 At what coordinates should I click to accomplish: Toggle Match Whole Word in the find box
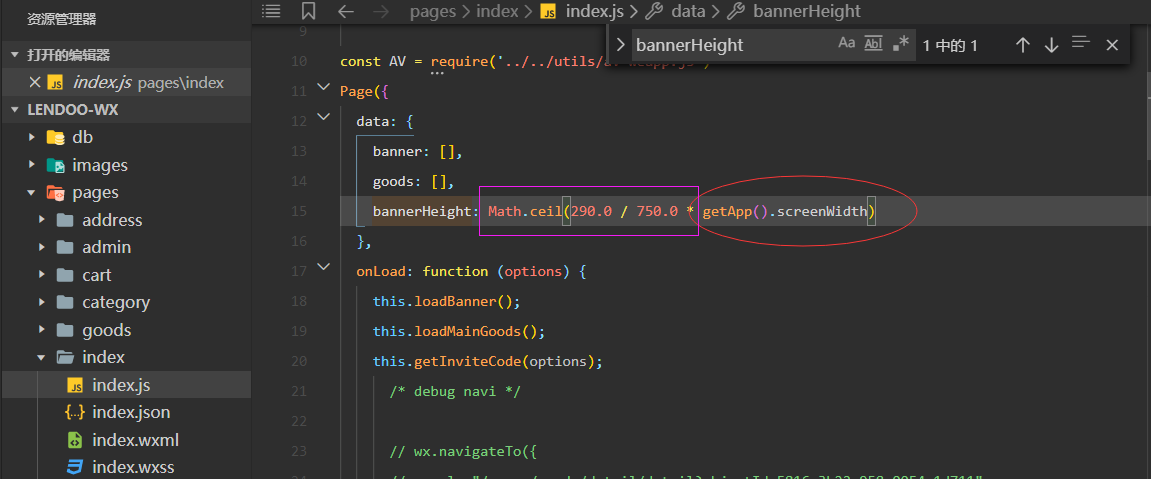(x=873, y=43)
